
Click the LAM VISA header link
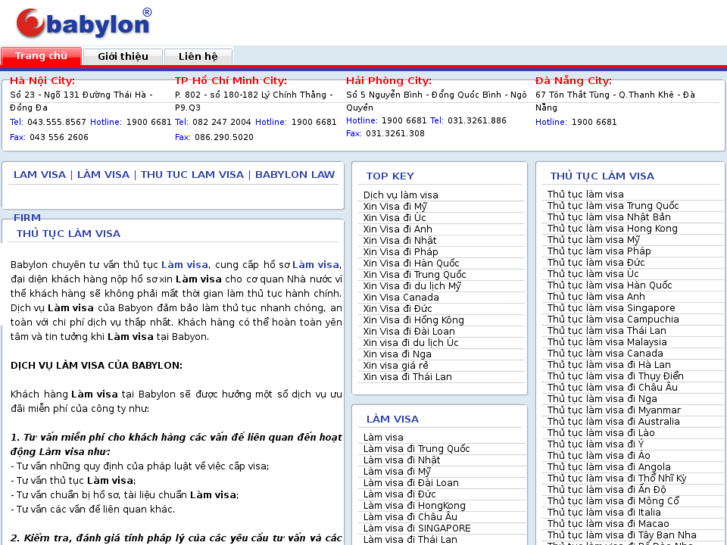(x=39, y=175)
